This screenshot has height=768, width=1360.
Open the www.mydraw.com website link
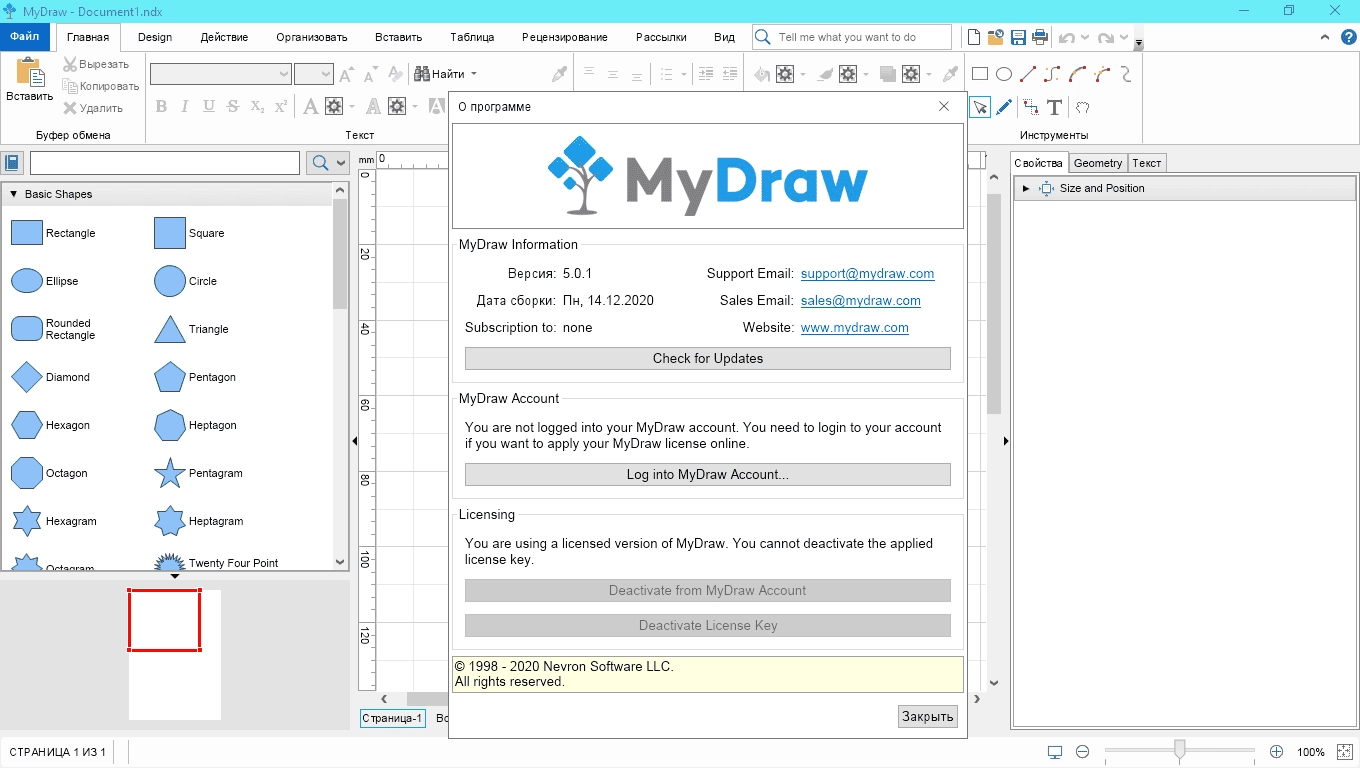point(855,327)
